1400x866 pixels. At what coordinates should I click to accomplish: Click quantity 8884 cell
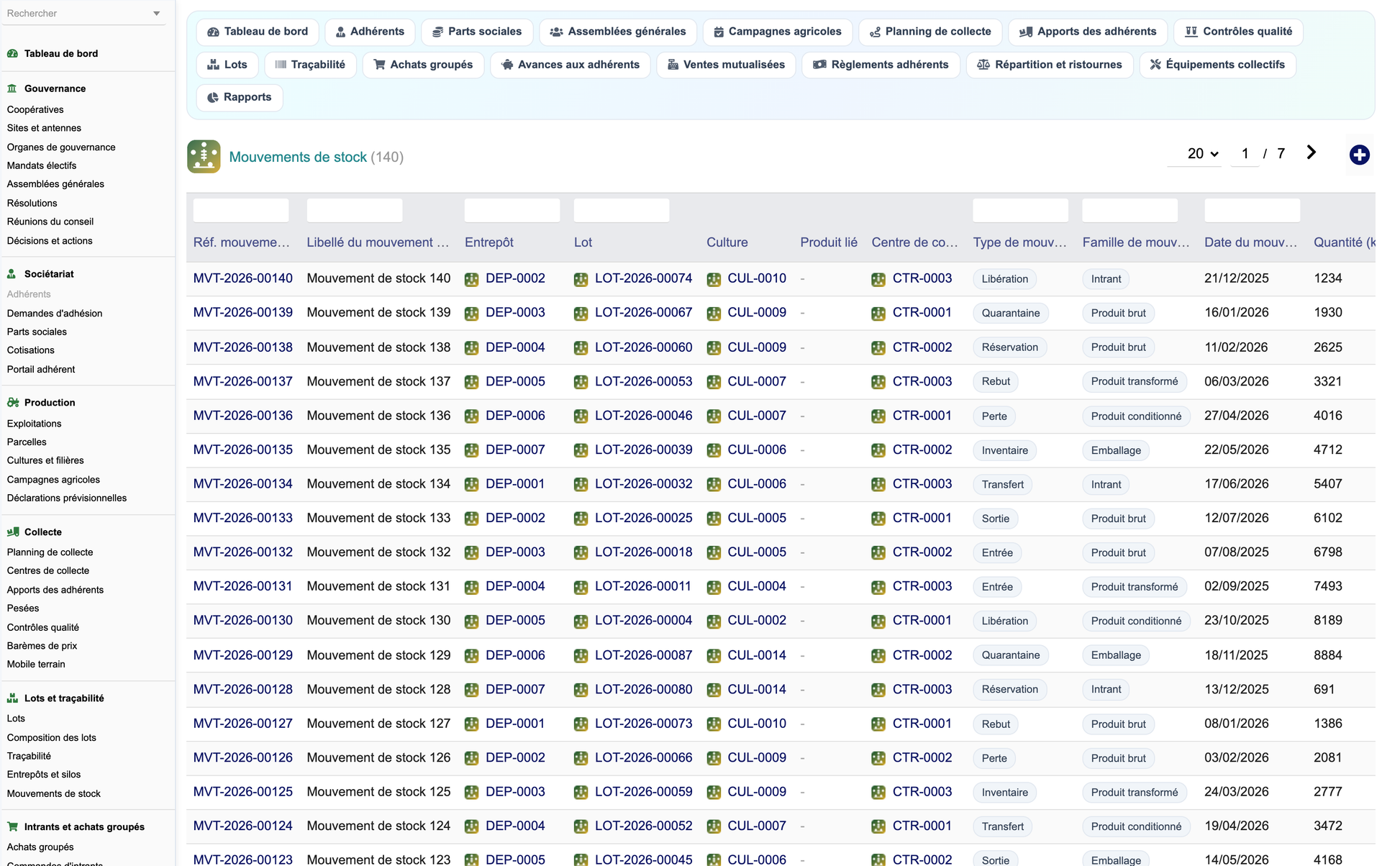pos(1328,655)
